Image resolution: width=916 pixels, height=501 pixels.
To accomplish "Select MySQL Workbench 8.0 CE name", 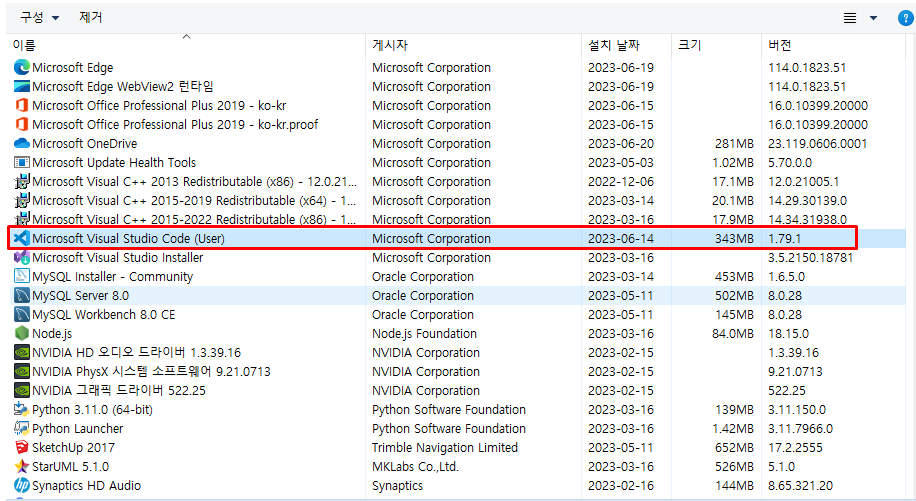I will click(x=103, y=314).
